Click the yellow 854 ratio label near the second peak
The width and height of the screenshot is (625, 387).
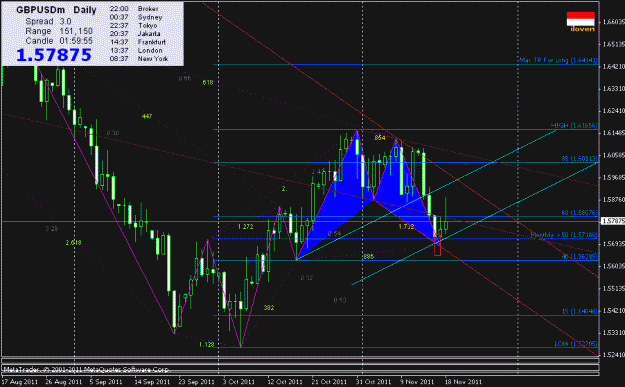(380, 138)
